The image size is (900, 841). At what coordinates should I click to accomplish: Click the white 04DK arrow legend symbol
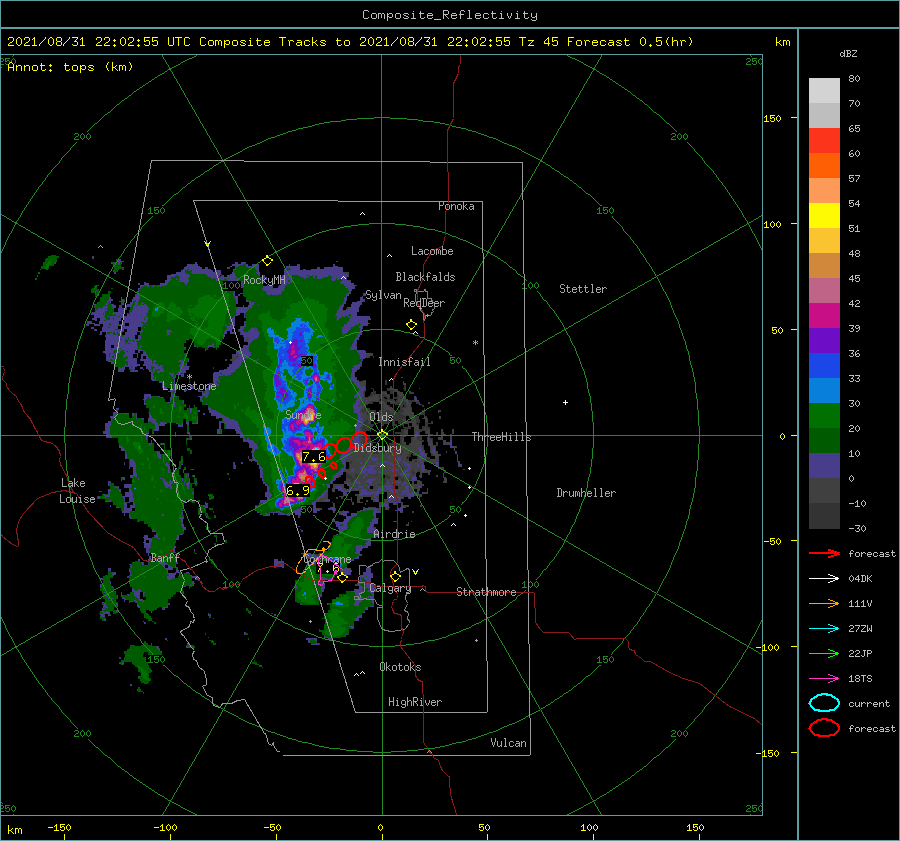point(824,578)
